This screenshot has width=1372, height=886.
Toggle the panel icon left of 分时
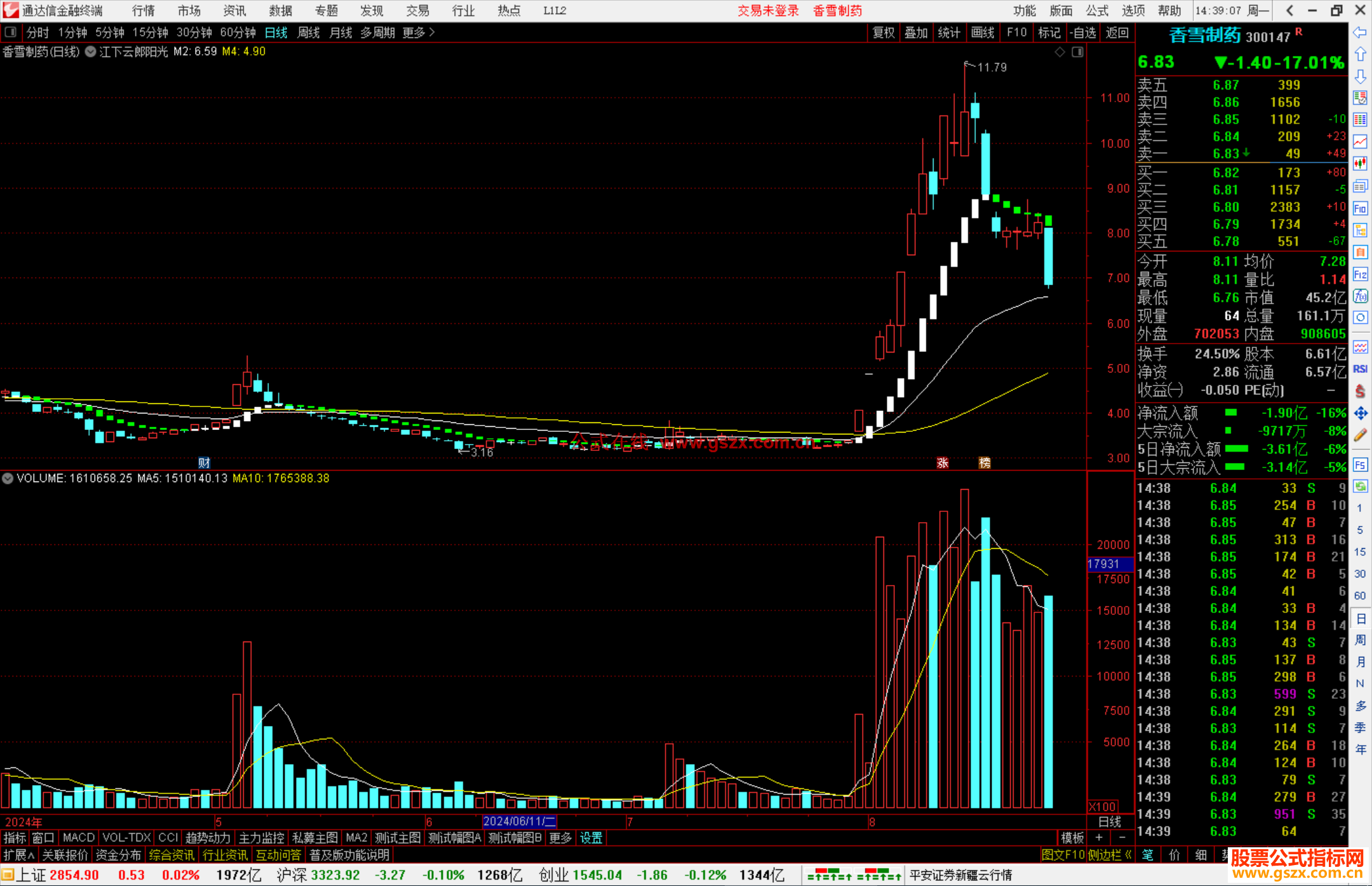(x=11, y=32)
